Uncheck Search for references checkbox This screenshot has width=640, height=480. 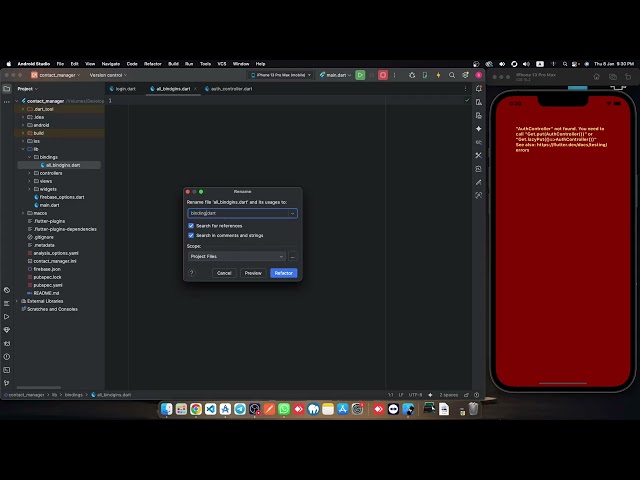tap(191, 226)
